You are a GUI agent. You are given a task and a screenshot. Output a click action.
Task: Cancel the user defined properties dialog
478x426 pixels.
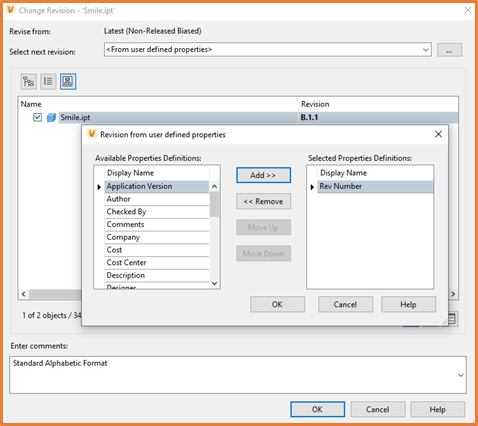(x=345, y=304)
